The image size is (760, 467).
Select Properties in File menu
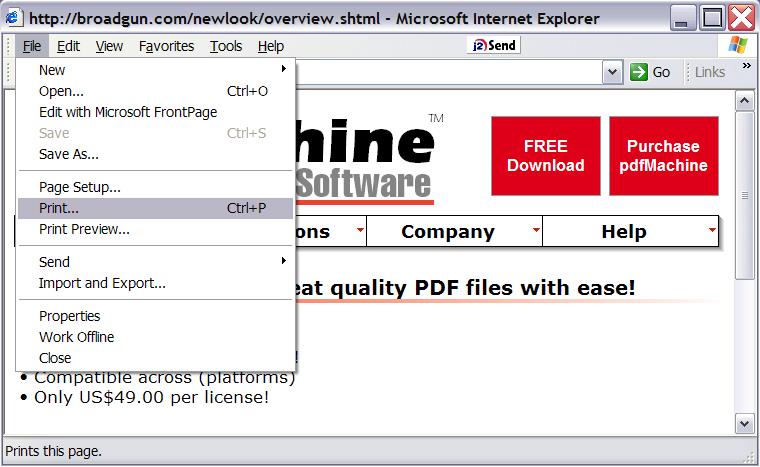click(x=156, y=316)
